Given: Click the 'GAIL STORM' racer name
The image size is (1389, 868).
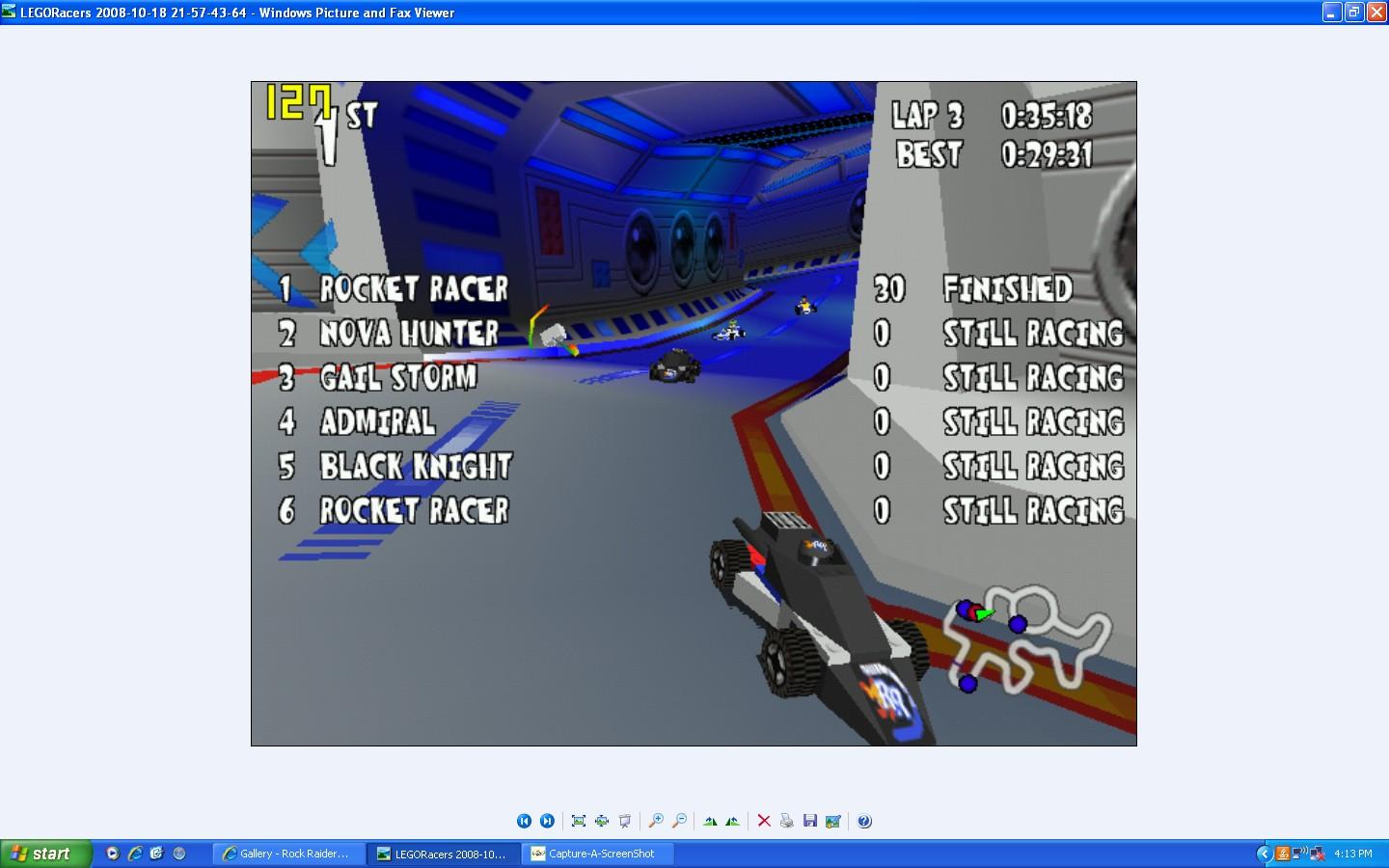Looking at the screenshot, I should tap(398, 377).
